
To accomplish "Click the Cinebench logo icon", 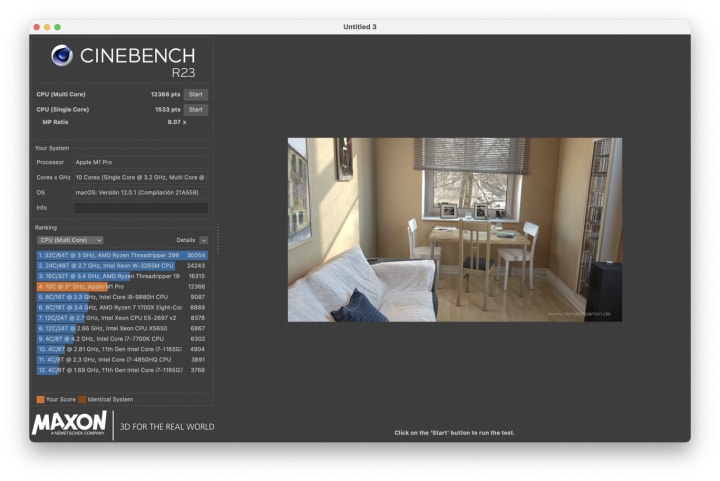I will pos(62,56).
